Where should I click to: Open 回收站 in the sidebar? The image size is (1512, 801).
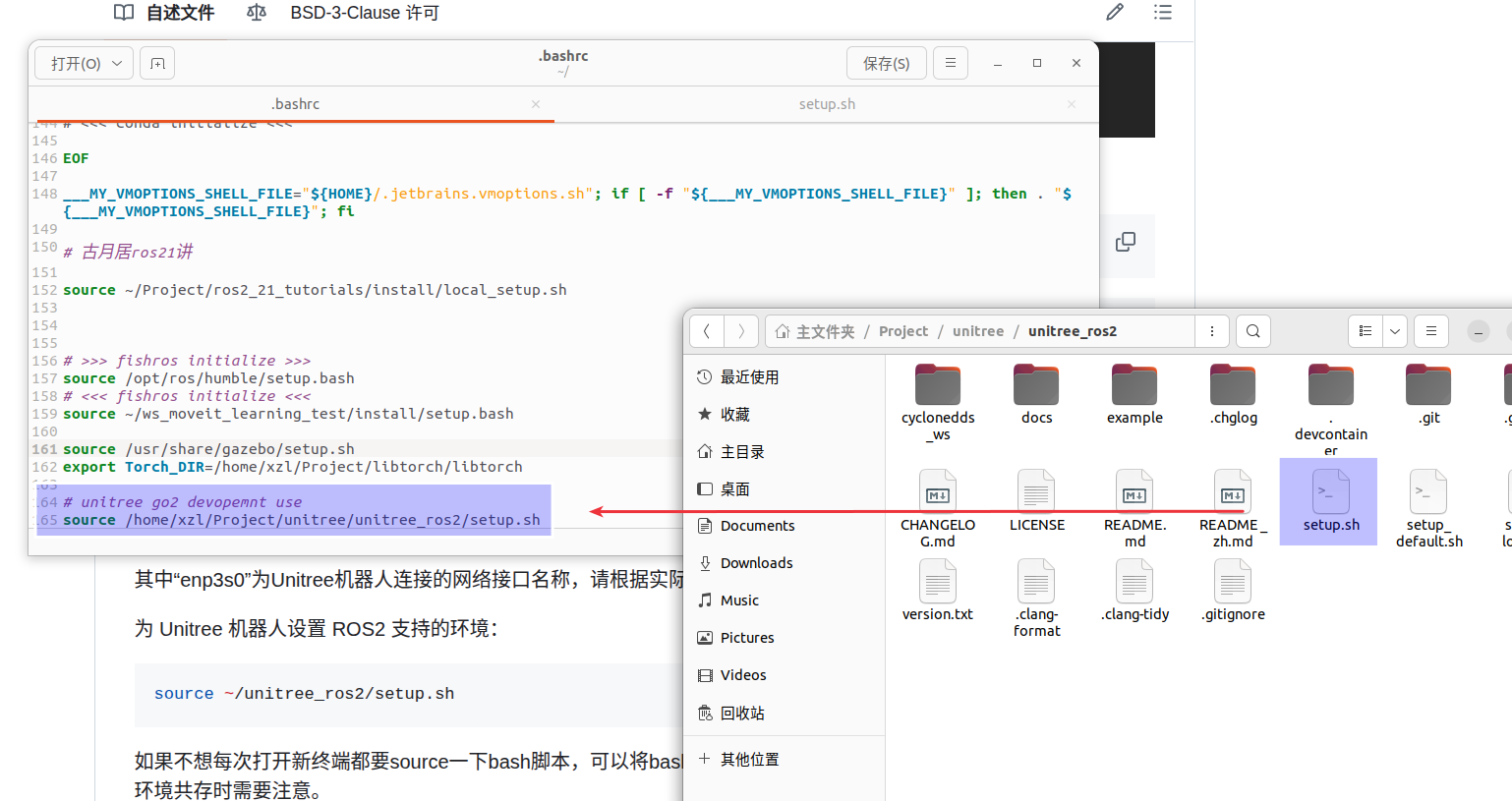pyautogui.click(x=785, y=714)
